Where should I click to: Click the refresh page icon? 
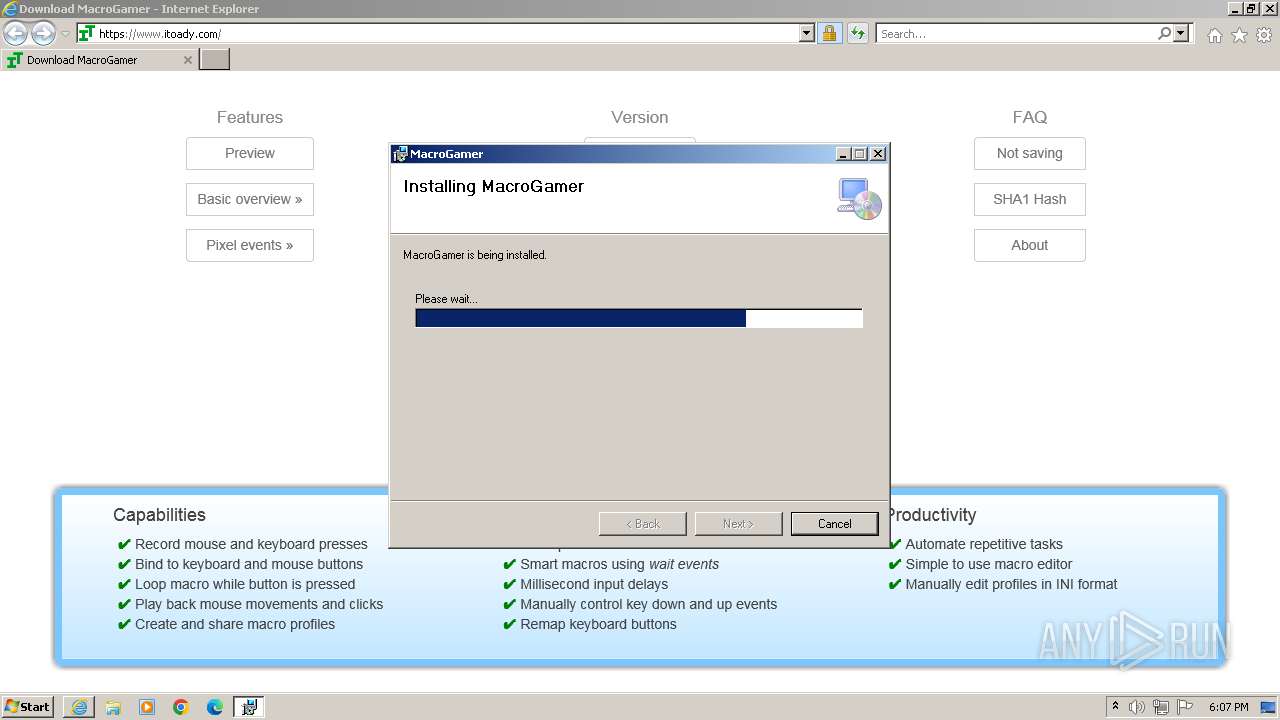857,34
